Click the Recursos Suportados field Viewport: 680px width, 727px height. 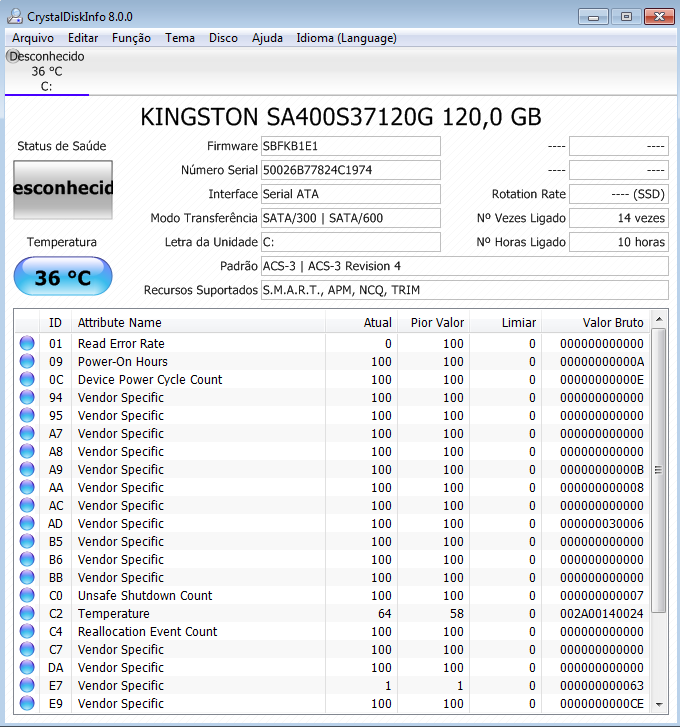point(464,290)
